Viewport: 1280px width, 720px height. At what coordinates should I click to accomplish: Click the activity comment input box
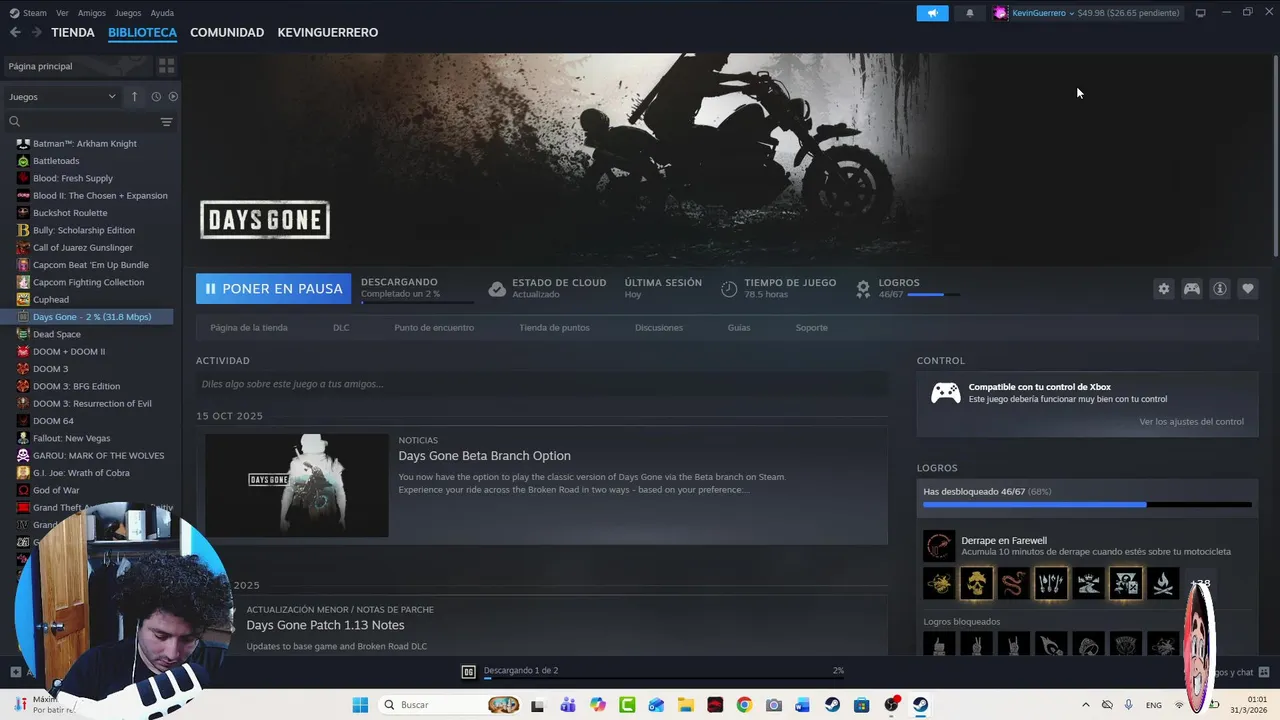[x=542, y=384]
